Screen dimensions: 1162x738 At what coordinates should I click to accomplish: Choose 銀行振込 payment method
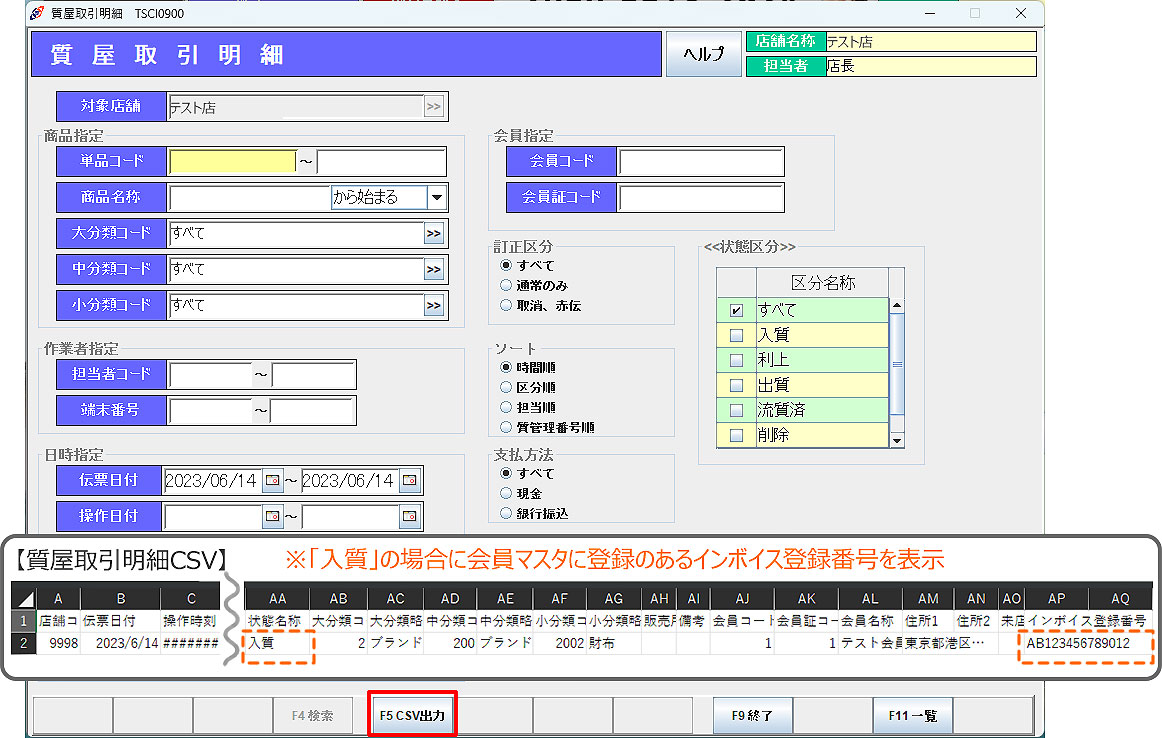506,513
